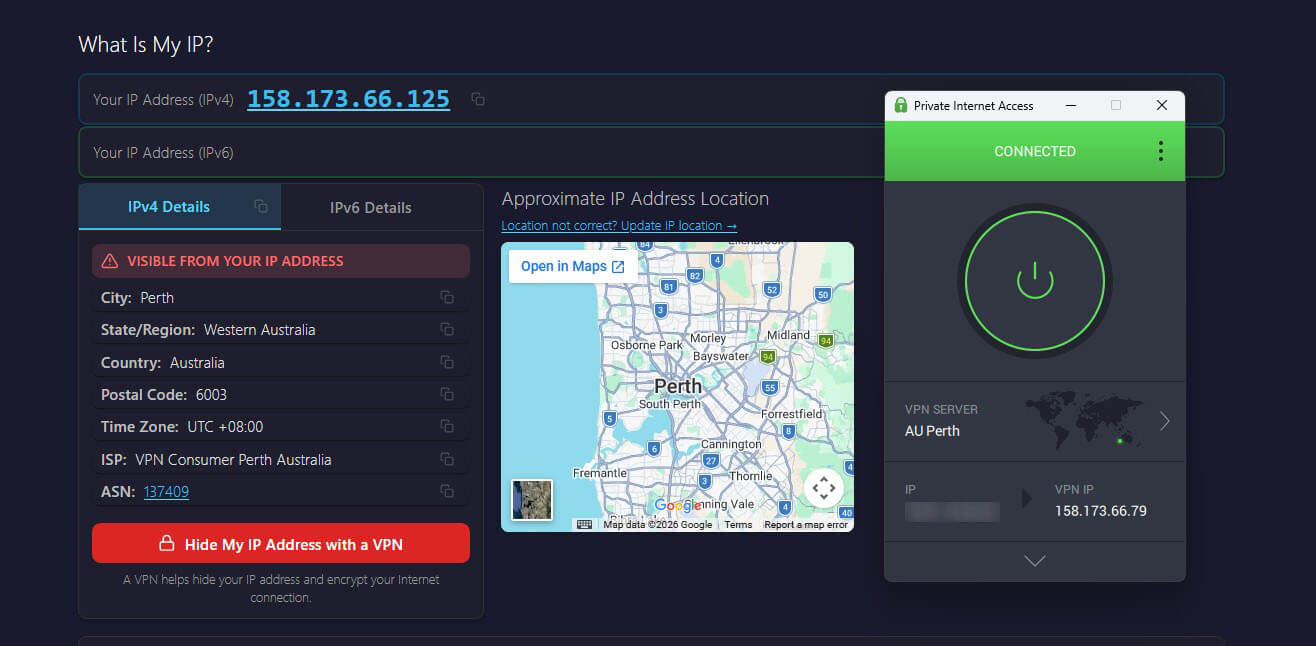Switch map to satellite thumbnail
1316x646 pixels.
[x=531, y=499]
